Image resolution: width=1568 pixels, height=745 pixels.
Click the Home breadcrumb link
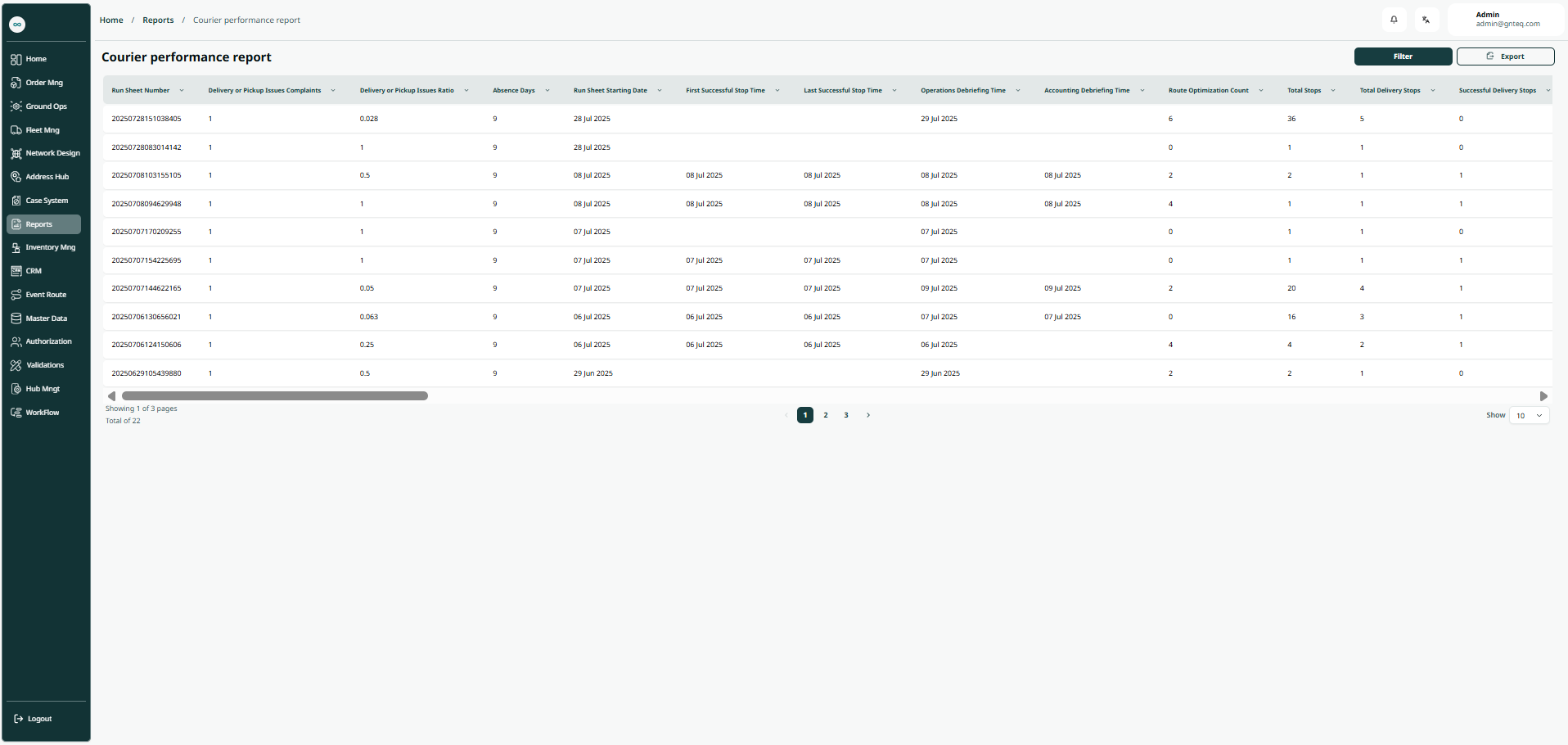pos(111,20)
